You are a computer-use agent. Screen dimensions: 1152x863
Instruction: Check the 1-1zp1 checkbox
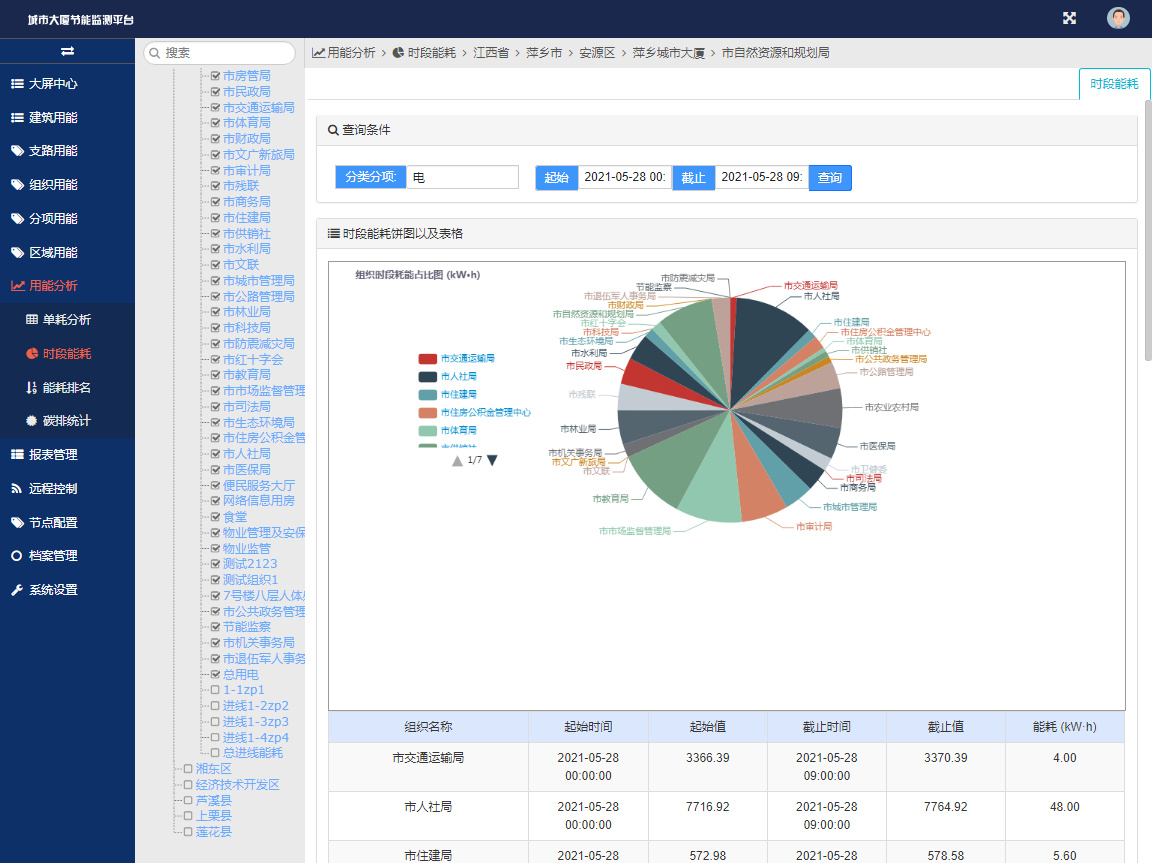coord(215,690)
